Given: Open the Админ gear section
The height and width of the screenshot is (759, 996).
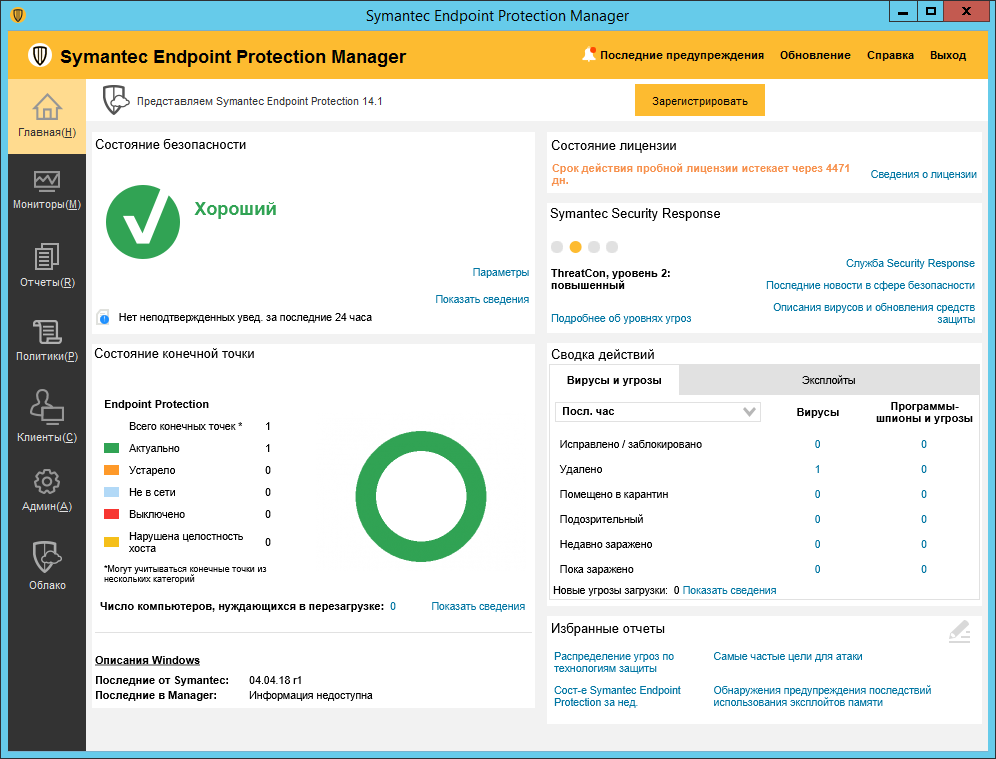Looking at the screenshot, I should coord(47,490).
